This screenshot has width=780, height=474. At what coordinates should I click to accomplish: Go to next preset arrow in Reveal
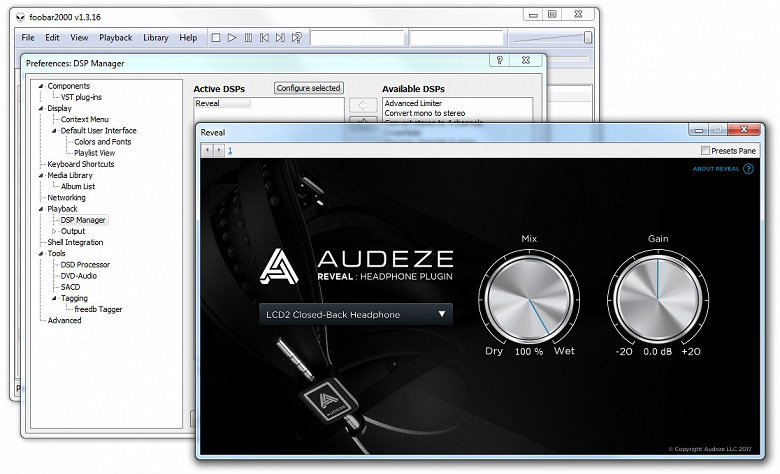(x=219, y=150)
